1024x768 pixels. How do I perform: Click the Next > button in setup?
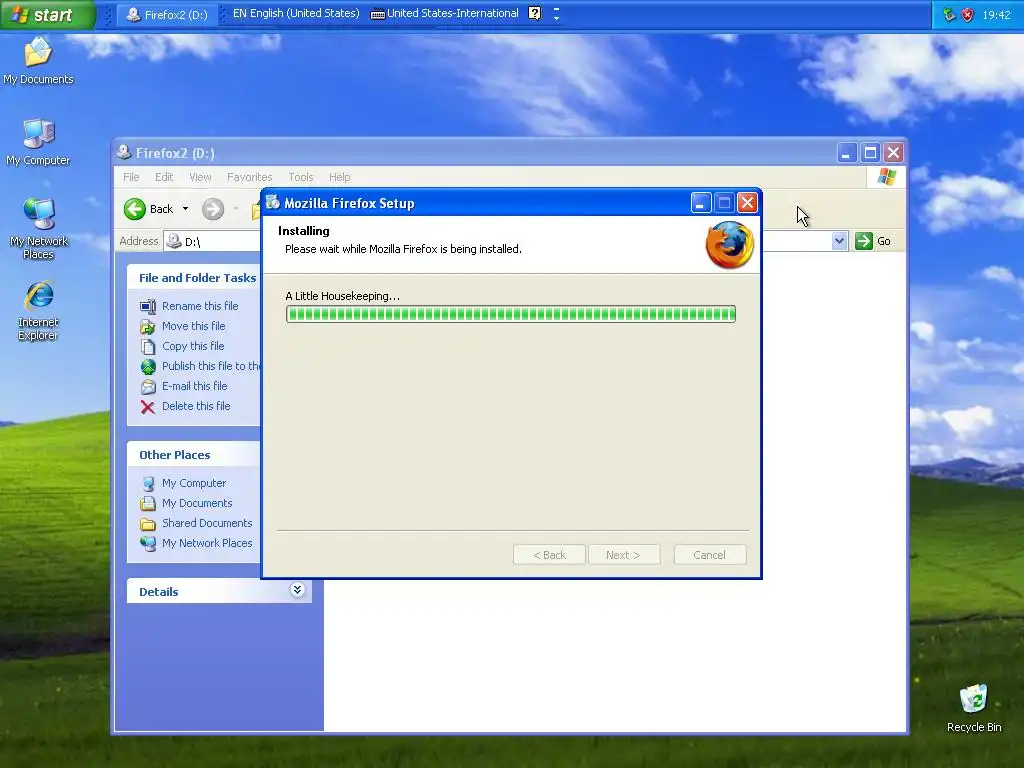click(624, 554)
